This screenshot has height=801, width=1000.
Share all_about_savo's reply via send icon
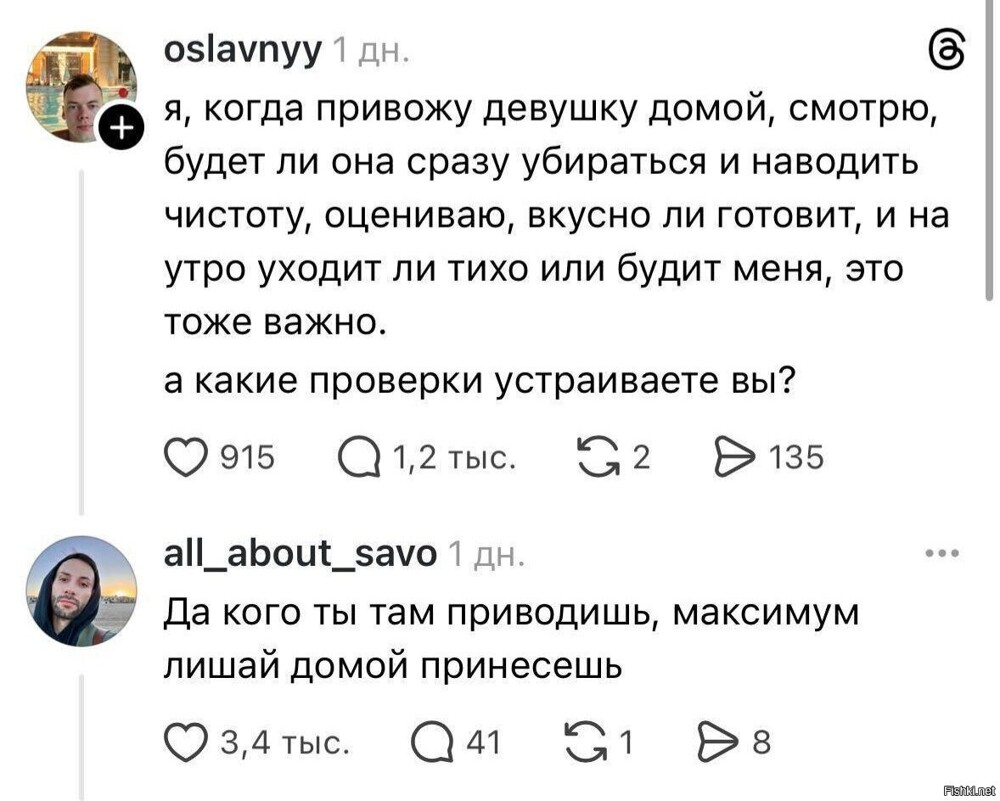click(x=720, y=742)
